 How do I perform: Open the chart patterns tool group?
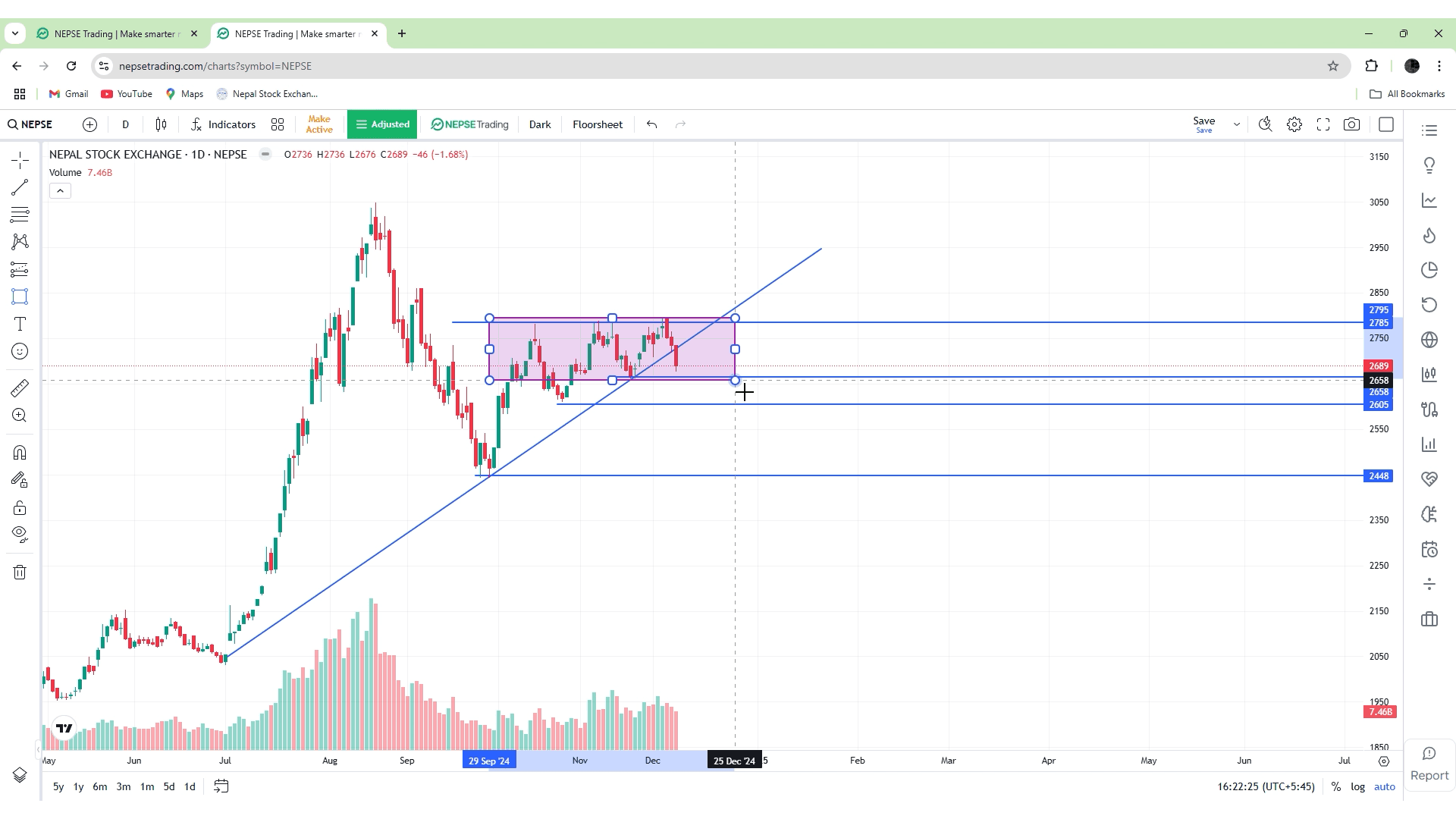pyautogui.click(x=20, y=242)
